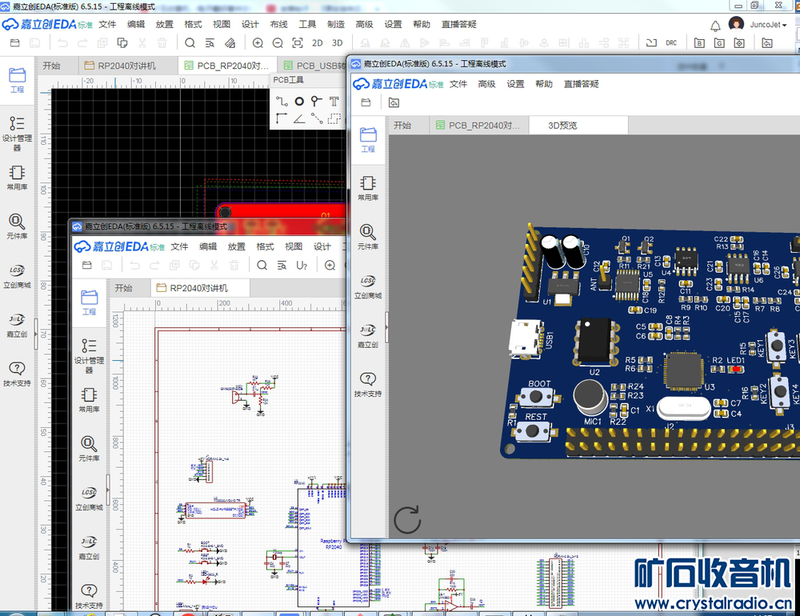
Task: Click the LED1 component on the 3D board
Action: (x=736, y=368)
